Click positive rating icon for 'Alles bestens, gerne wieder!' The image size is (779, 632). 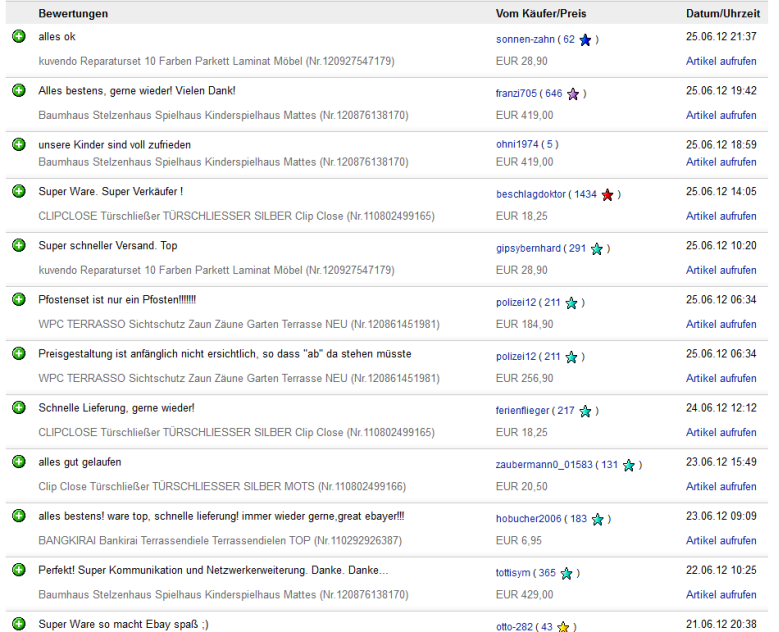click(19, 90)
